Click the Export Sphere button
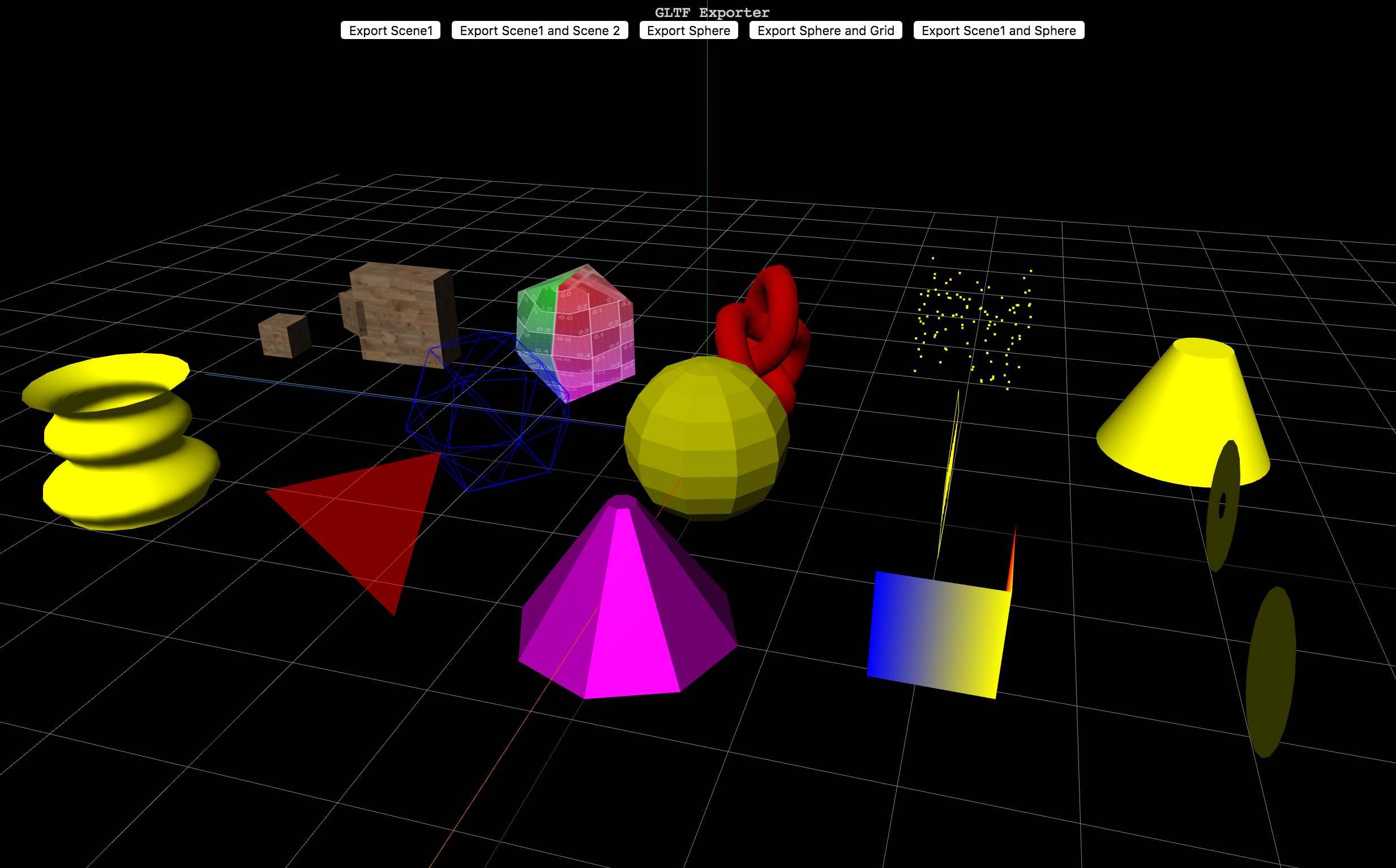The image size is (1396, 868). pyautogui.click(x=688, y=31)
